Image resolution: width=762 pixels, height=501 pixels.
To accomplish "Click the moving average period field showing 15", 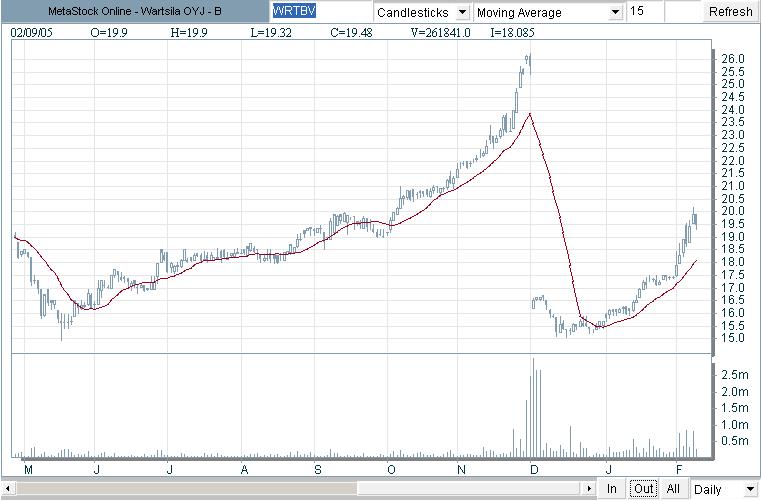I will coord(644,11).
